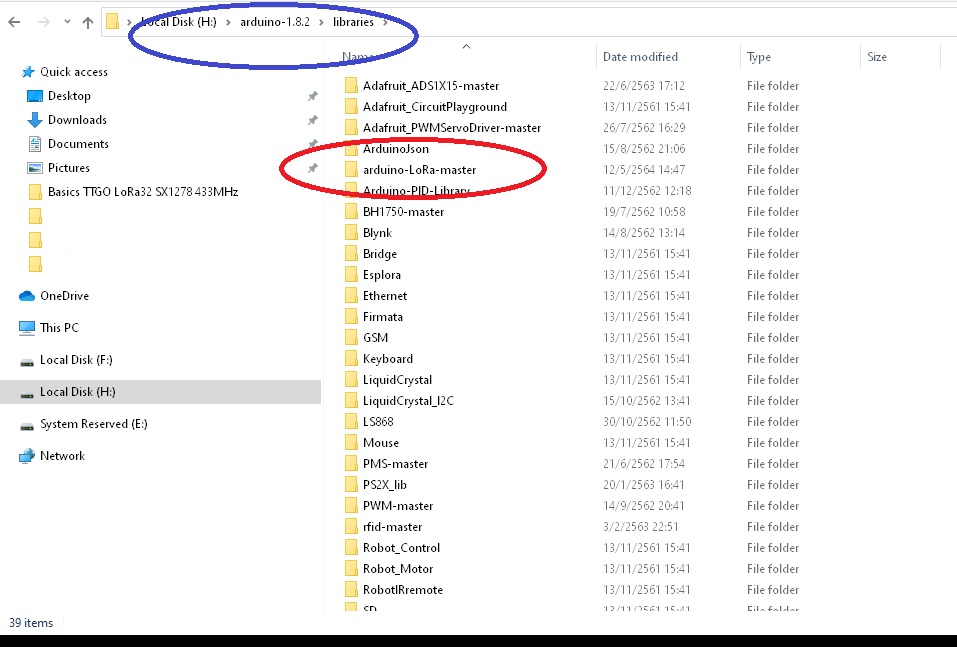The height and width of the screenshot is (647, 957).
Task: Select the RobotIRremote folder
Action: point(403,590)
